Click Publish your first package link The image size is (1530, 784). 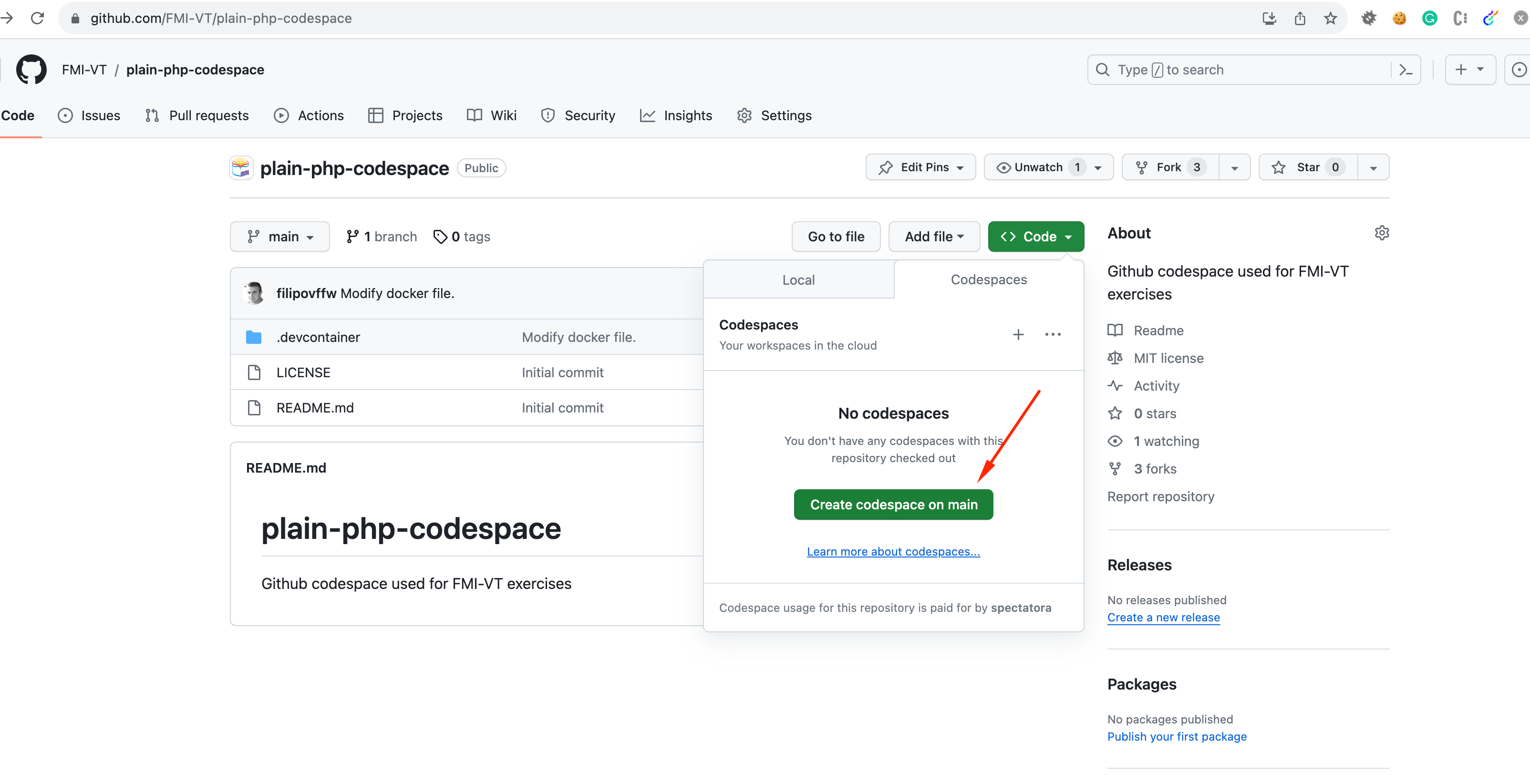(x=1177, y=736)
